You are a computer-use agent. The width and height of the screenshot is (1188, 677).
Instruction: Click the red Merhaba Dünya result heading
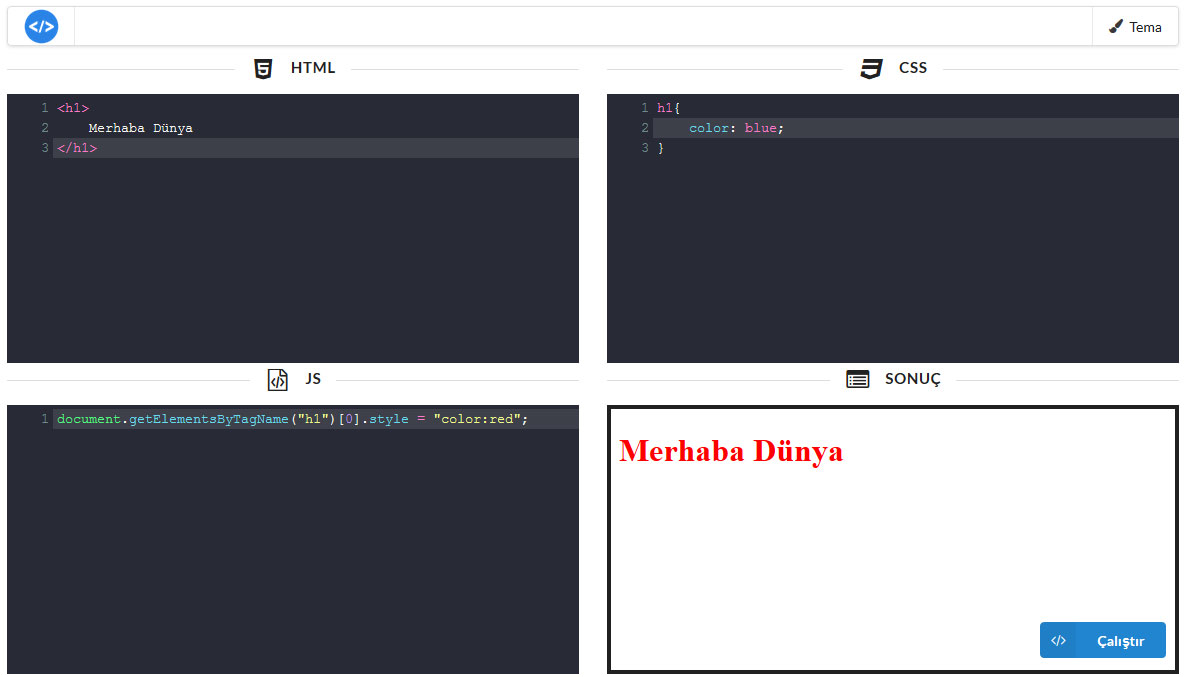pos(731,451)
